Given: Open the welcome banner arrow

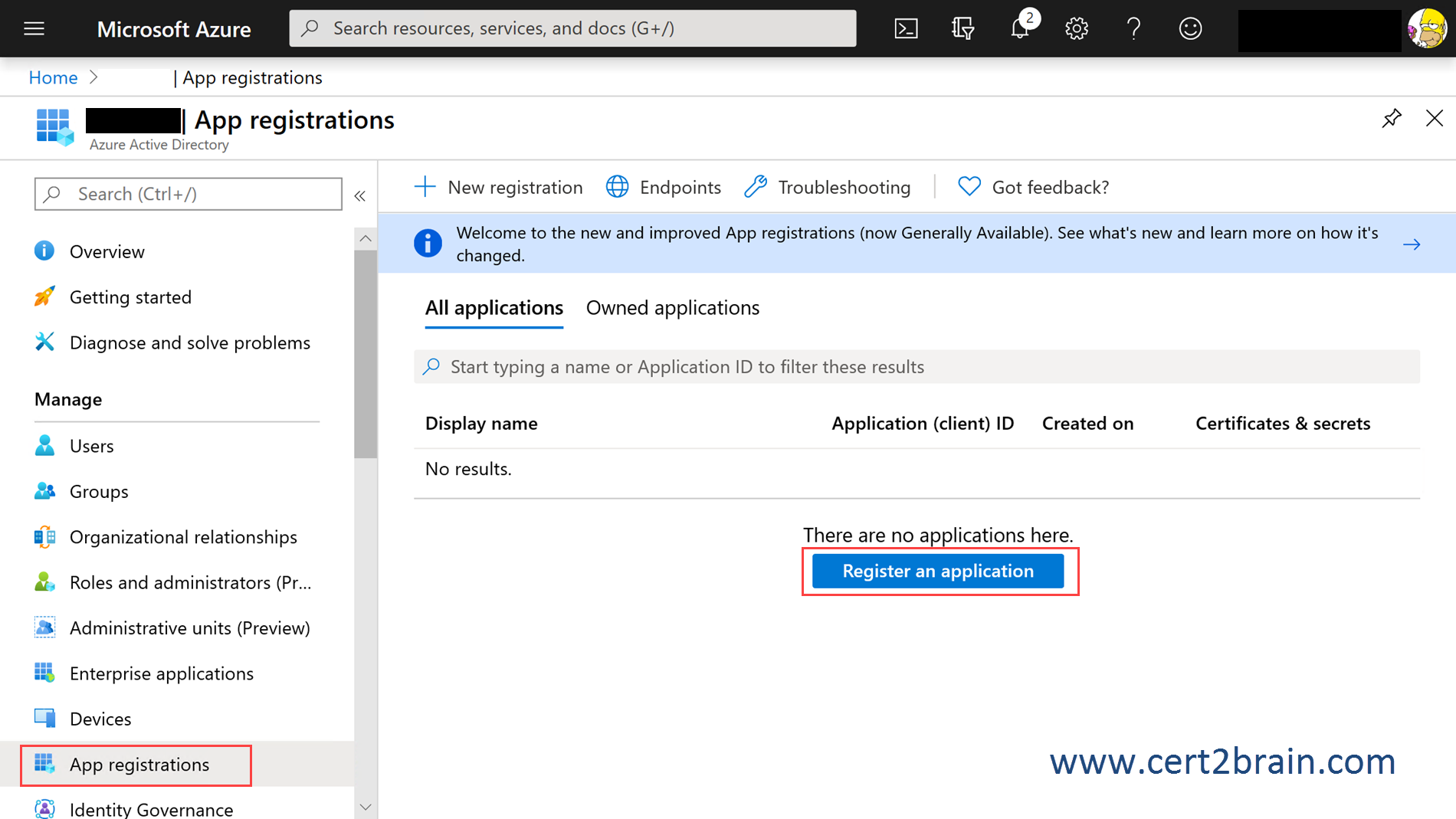Looking at the screenshot, I should pos(1412,244).
